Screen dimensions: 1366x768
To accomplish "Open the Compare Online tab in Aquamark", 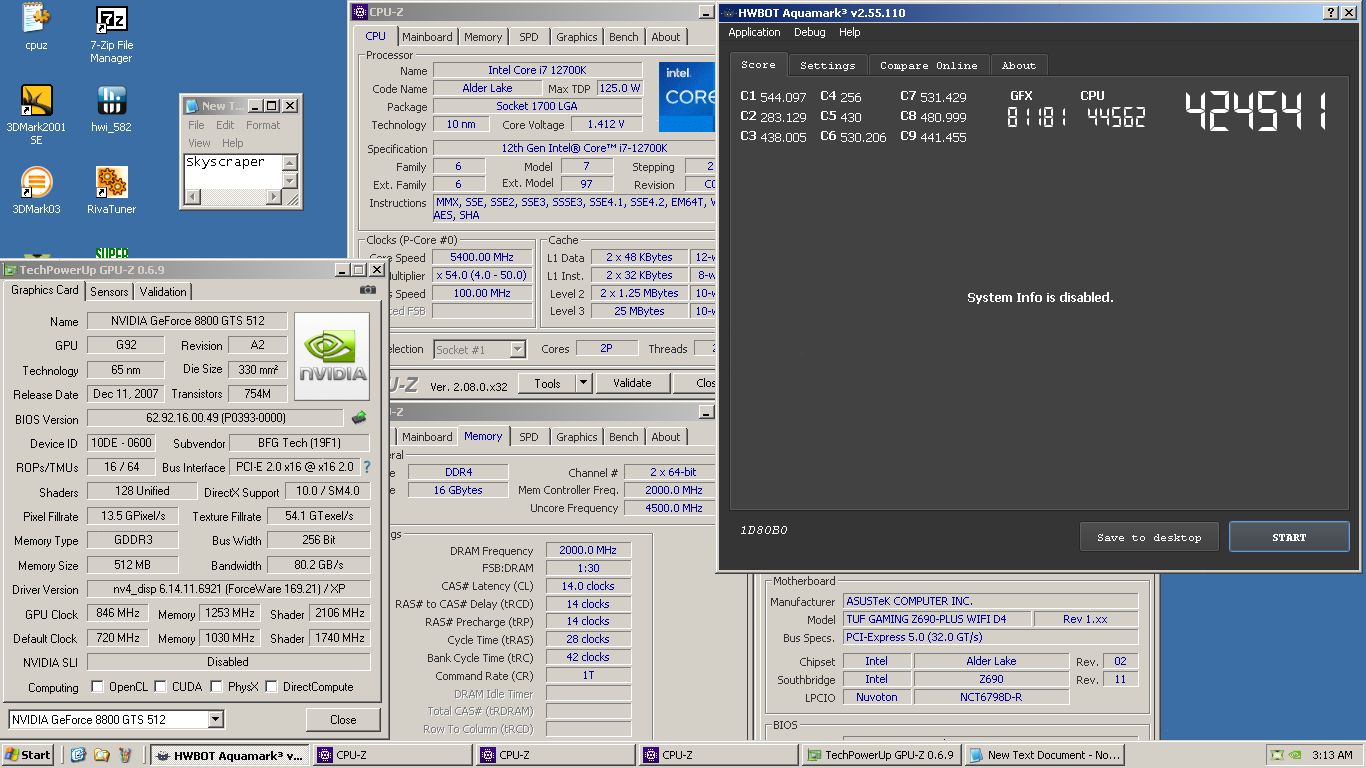I will point(929,65).
